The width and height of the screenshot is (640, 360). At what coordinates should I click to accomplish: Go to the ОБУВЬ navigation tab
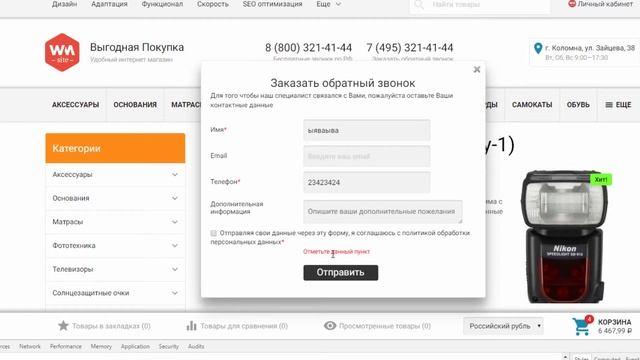click(578, 105)
